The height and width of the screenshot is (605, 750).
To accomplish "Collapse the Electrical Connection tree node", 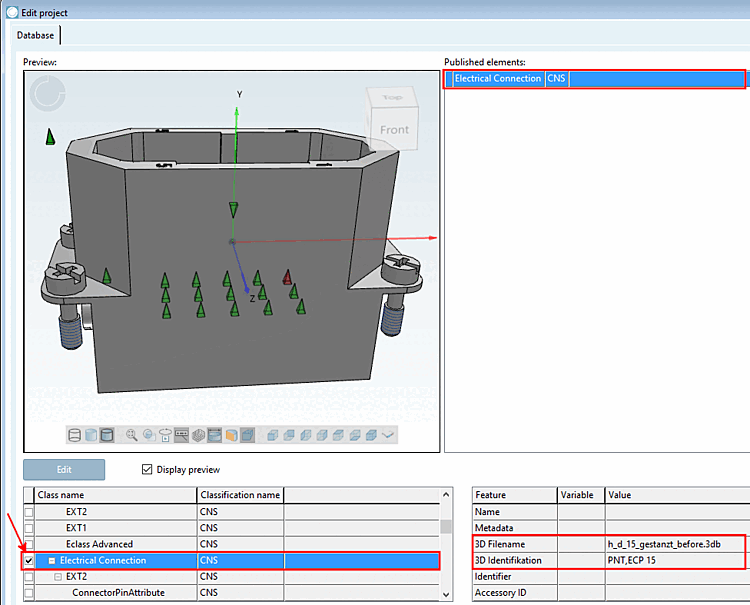I will click(51, 561).
